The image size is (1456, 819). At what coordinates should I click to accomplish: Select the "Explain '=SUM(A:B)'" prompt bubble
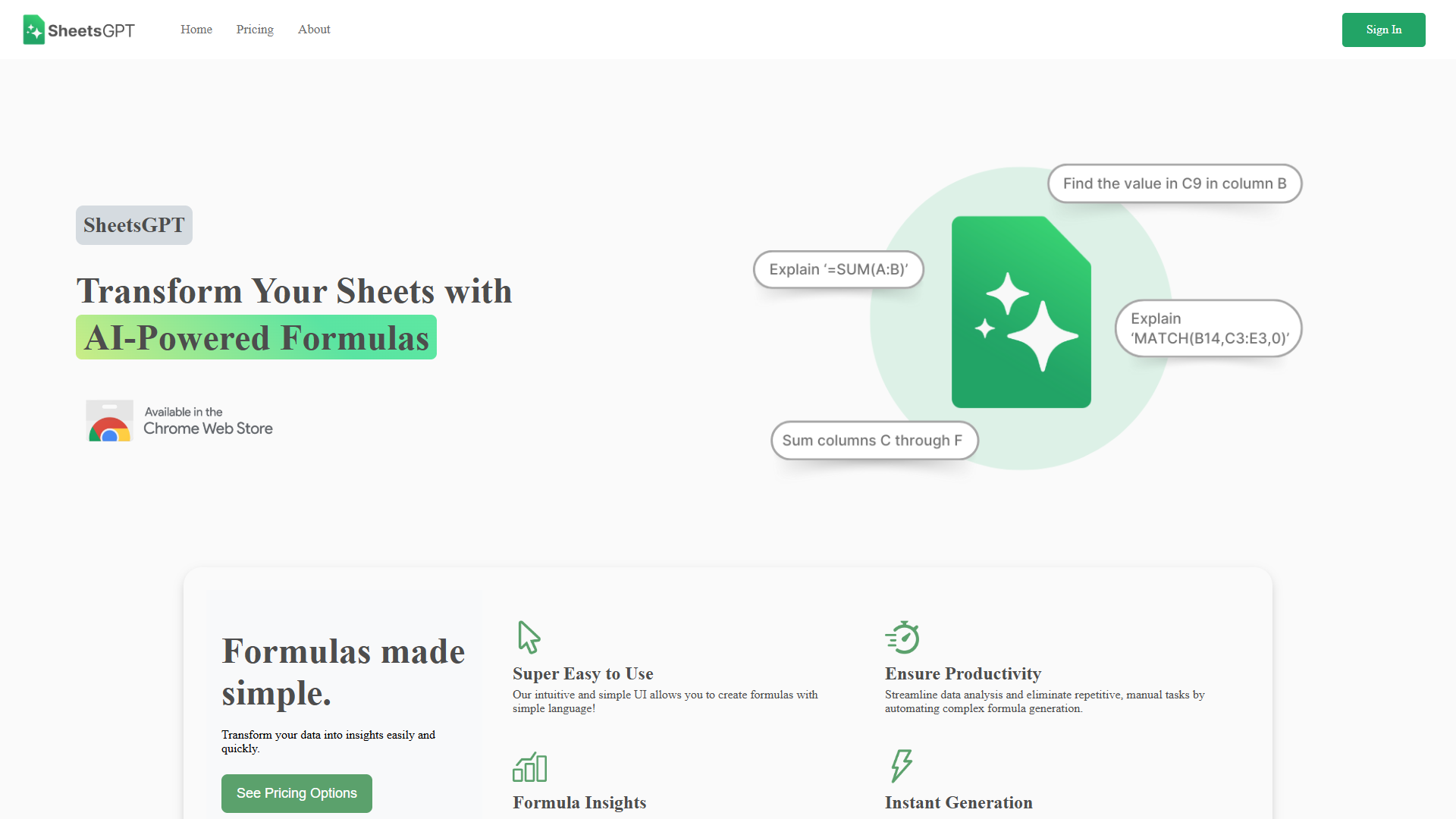[x=839, y=269]
